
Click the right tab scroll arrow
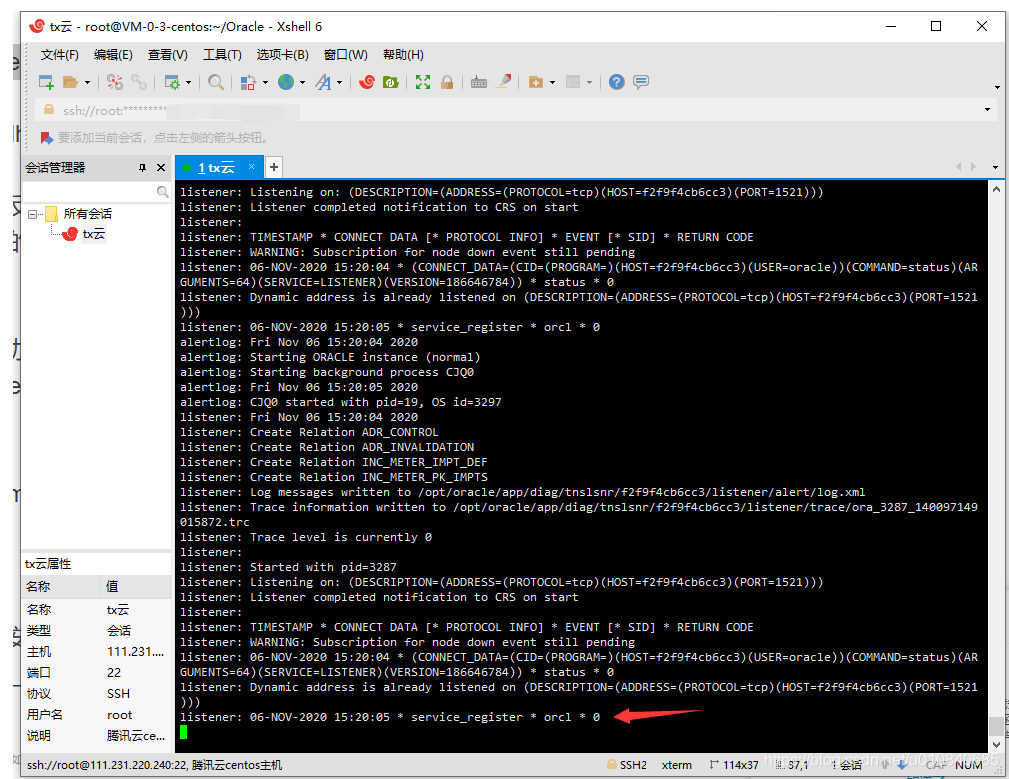(973, 167)
